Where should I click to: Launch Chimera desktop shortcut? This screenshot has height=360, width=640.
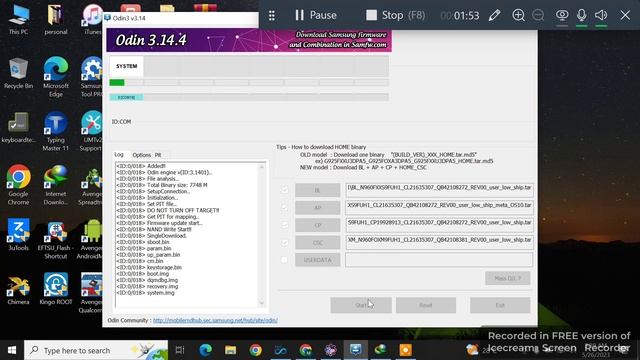click(18, 289)
